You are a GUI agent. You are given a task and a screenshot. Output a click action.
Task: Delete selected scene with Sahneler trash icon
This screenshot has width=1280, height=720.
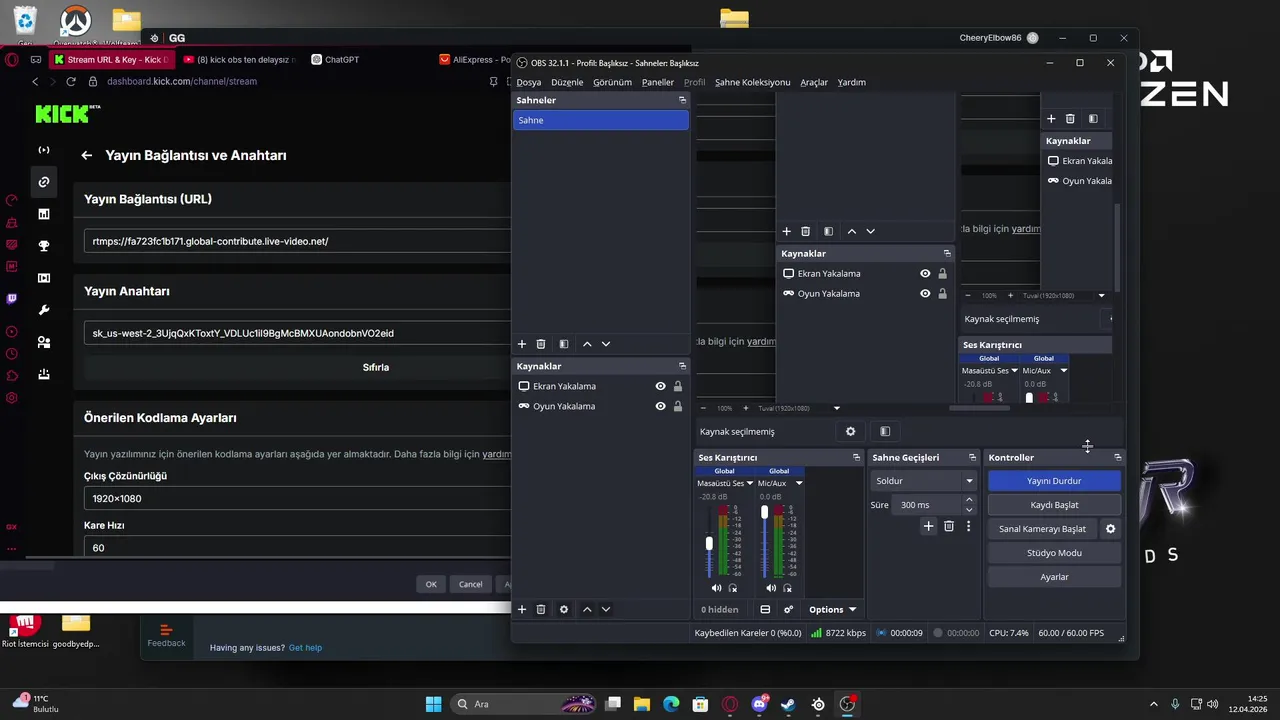(x=541, y=344)
